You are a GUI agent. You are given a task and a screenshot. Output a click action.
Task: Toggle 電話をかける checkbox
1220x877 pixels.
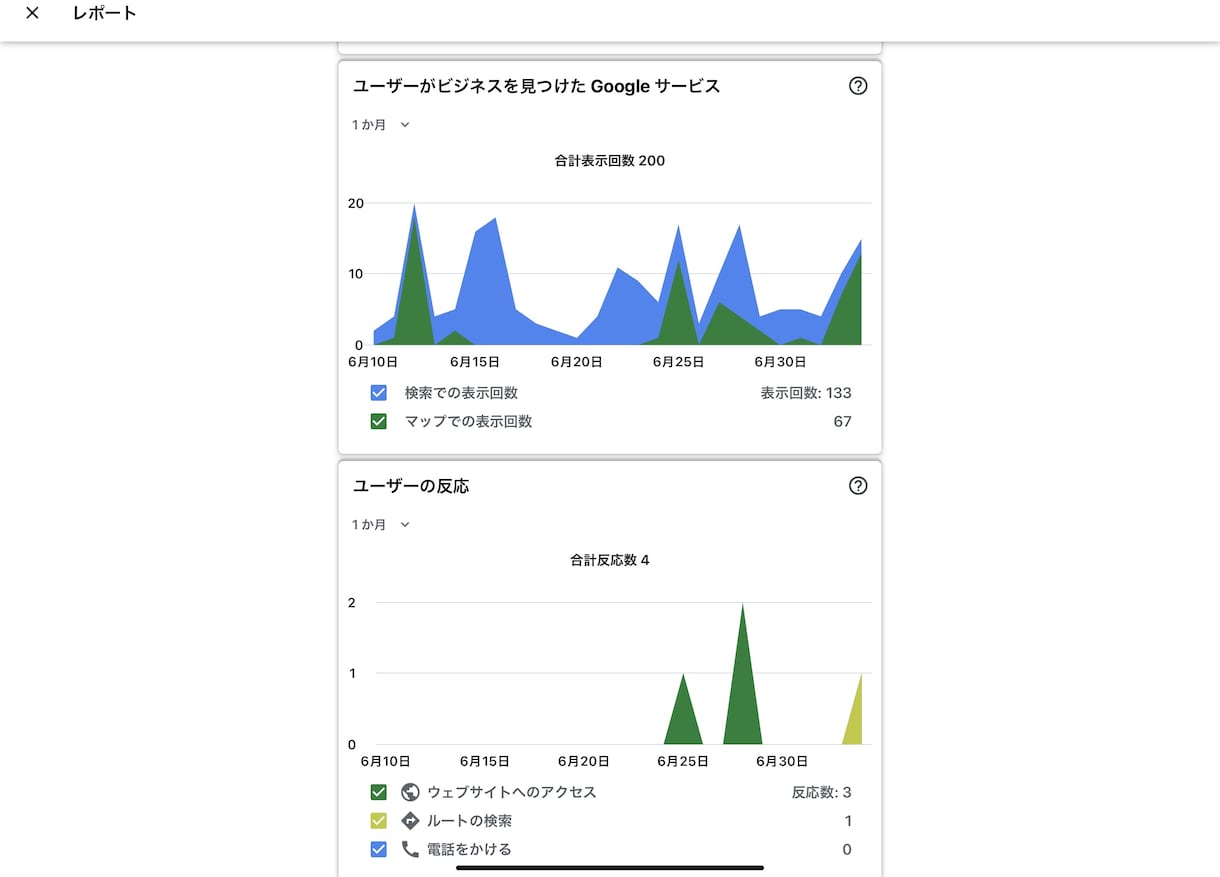378,849
